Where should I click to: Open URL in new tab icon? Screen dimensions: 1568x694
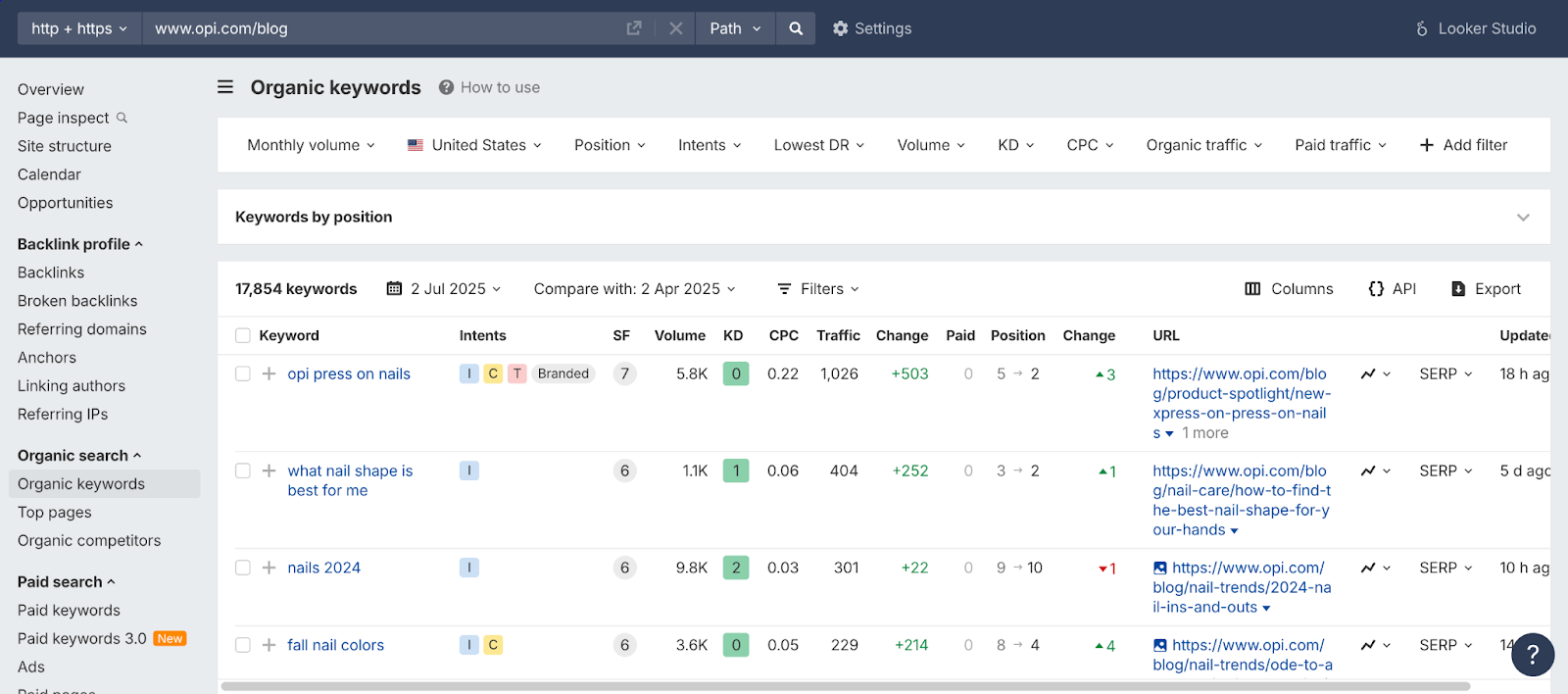click(634, 28)
